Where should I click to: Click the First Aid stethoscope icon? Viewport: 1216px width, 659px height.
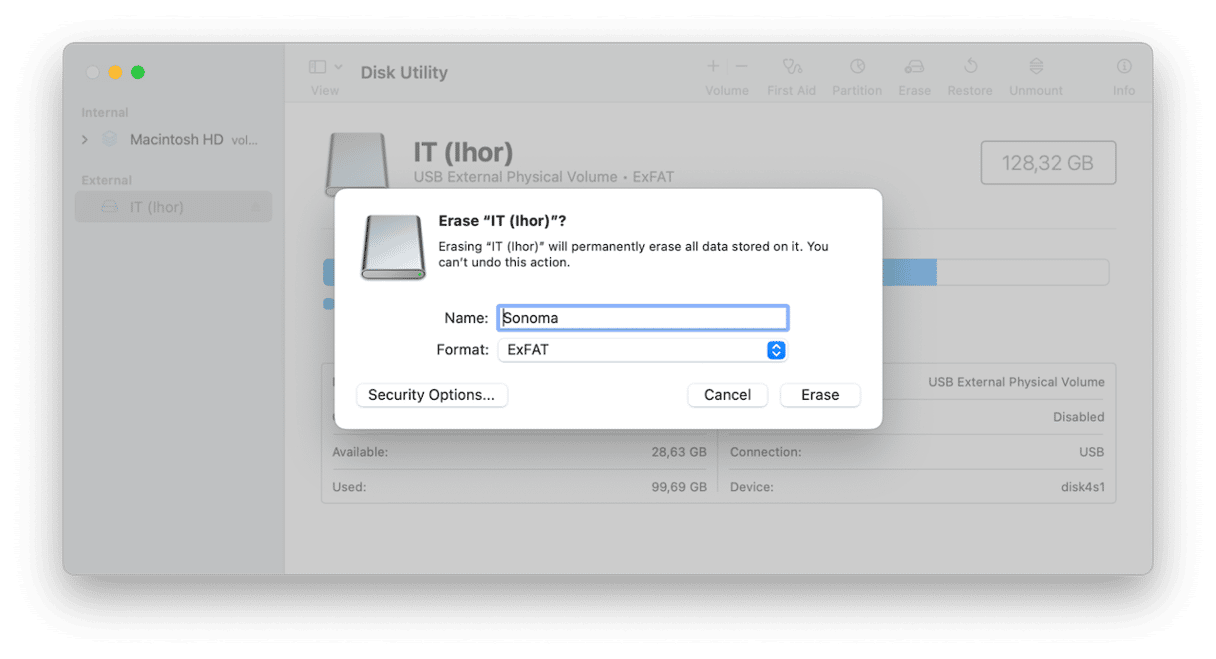pyautogui.click(x=792, y=67)
